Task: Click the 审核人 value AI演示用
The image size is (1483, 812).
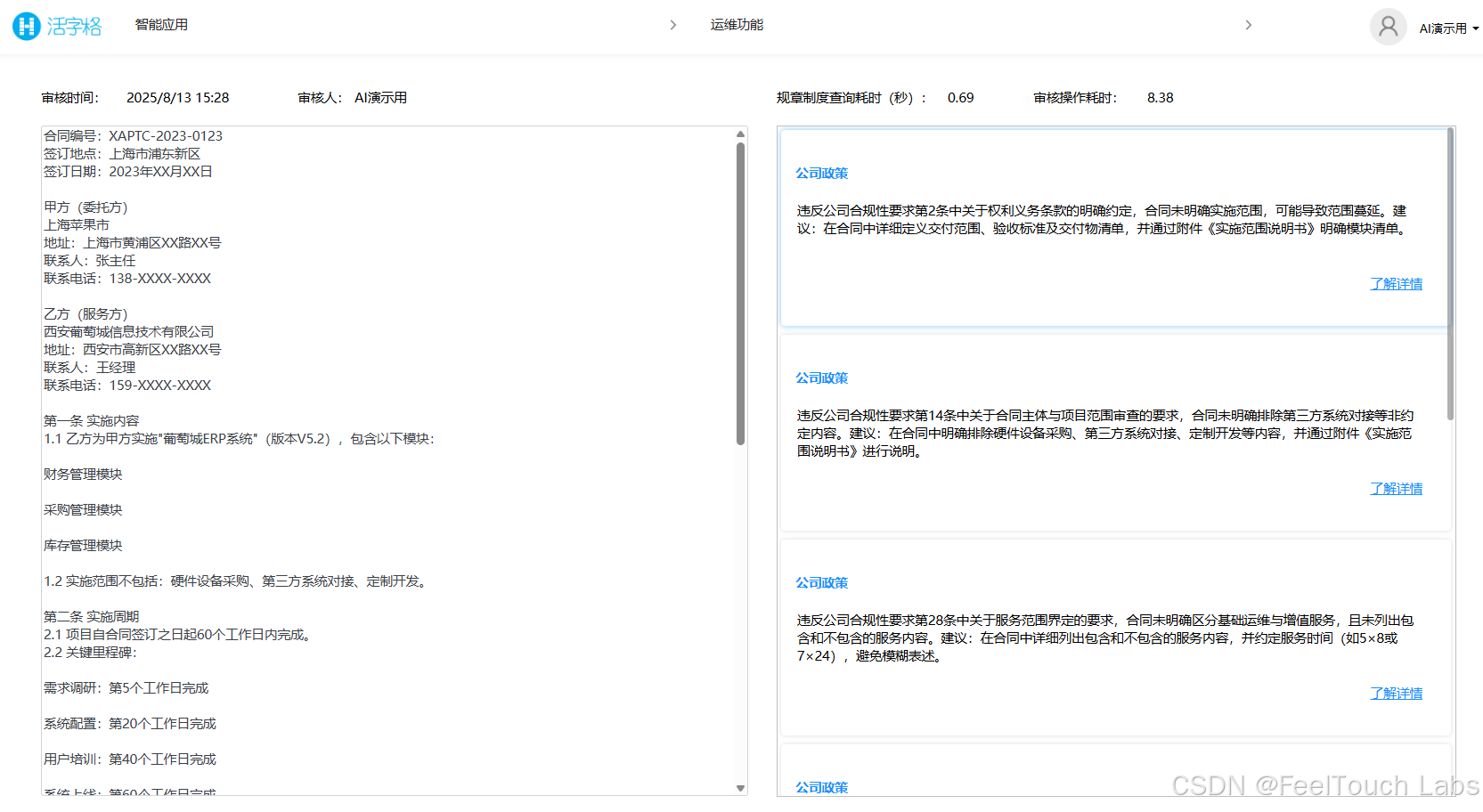Action: tap(381, 98)
